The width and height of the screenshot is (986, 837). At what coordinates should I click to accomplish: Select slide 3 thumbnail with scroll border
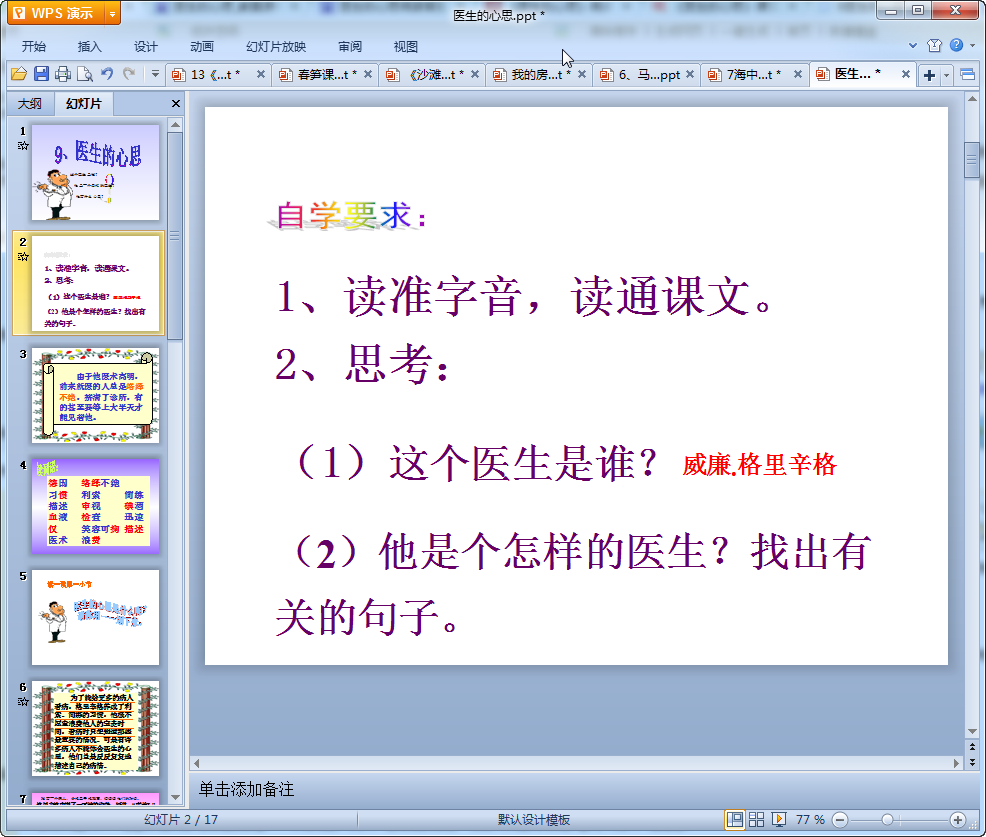click(x=96, y=395)
